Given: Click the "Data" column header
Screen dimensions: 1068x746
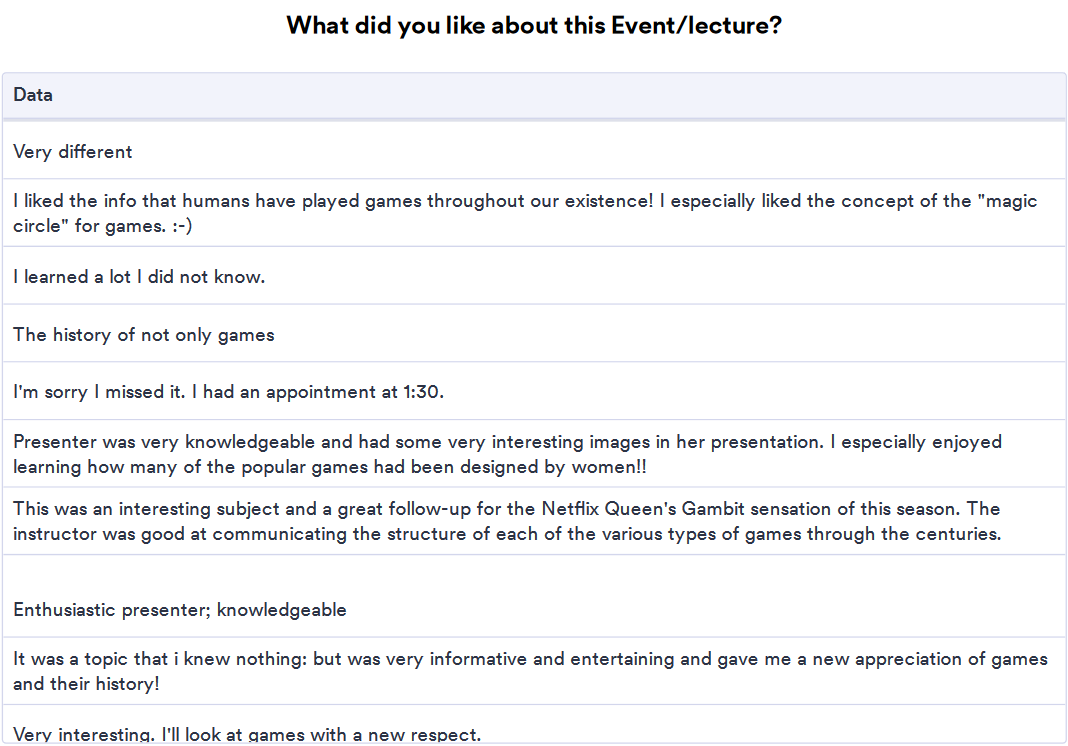Looking at the screenshot, I should 33,95.
